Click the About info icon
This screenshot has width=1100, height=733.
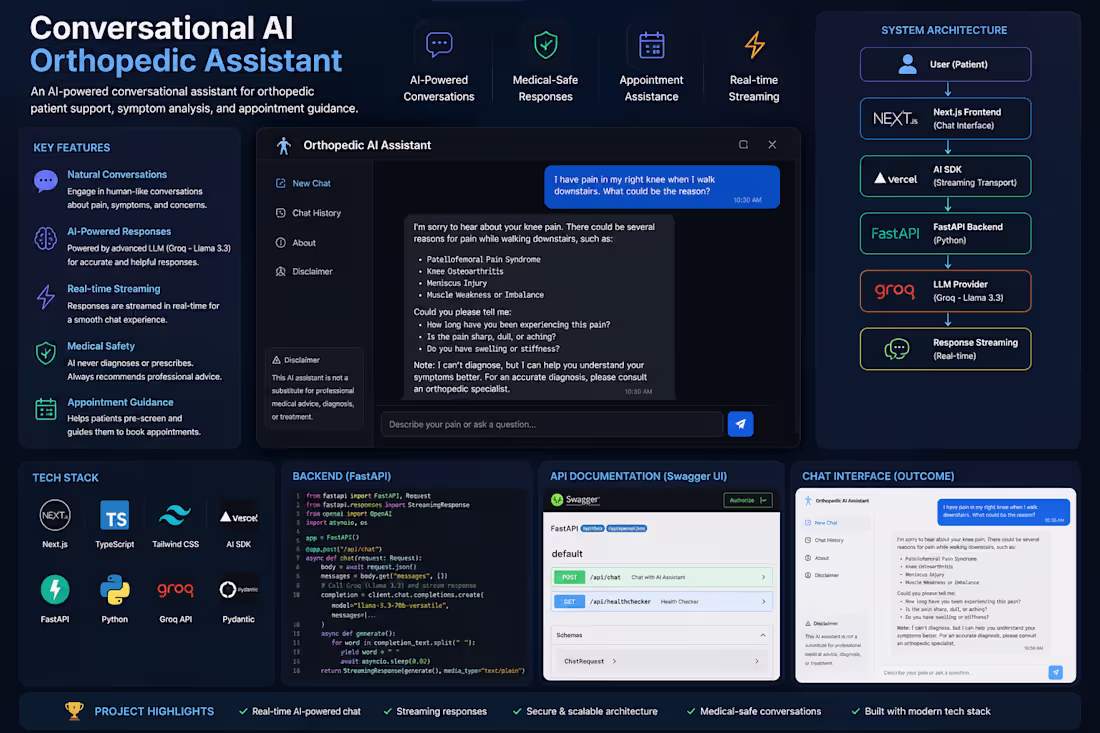click(281, 243)
